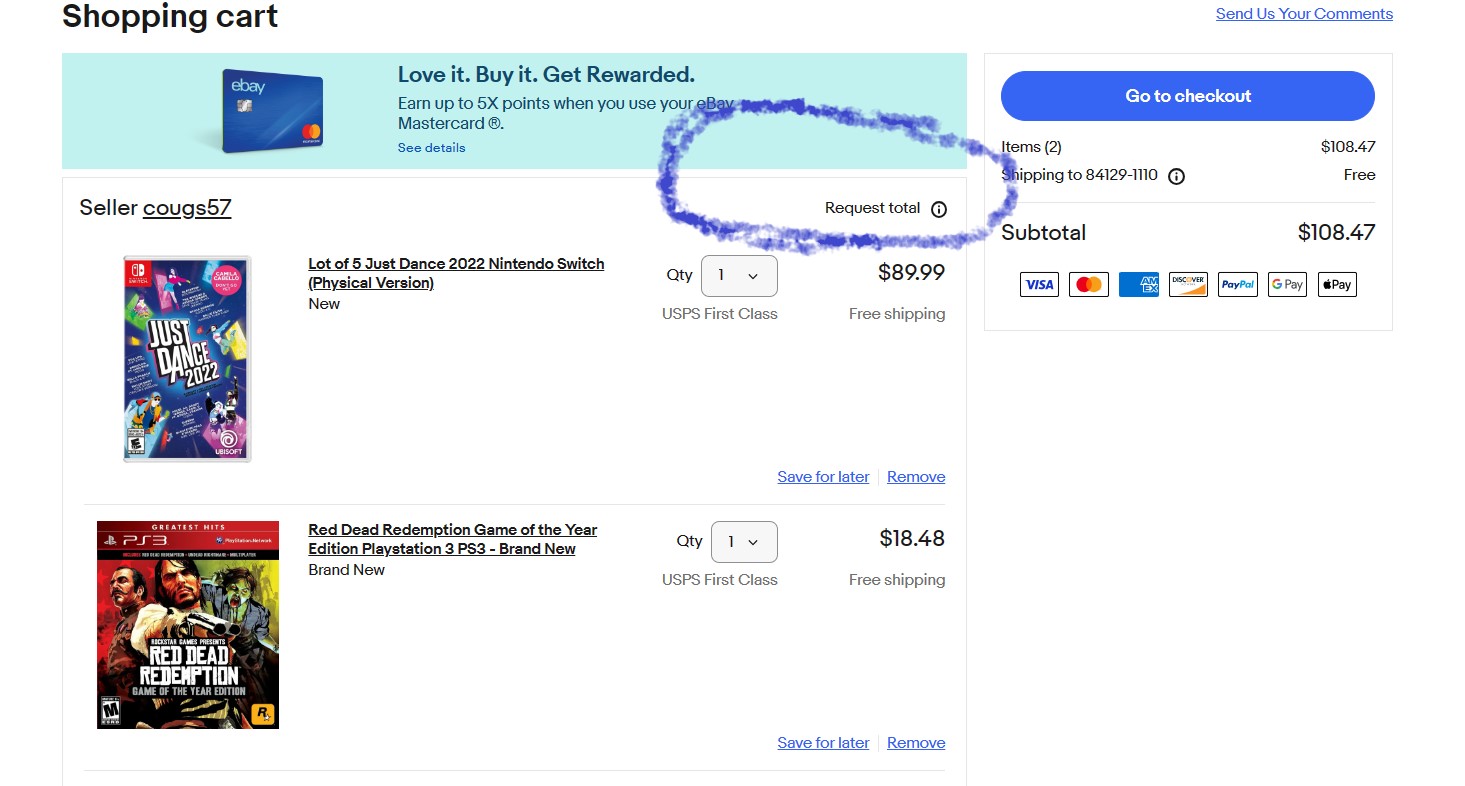Click the Request total info icon
Image resolution: width=1465 pixels, height=786 pixels.
click(x=938, y=209)
